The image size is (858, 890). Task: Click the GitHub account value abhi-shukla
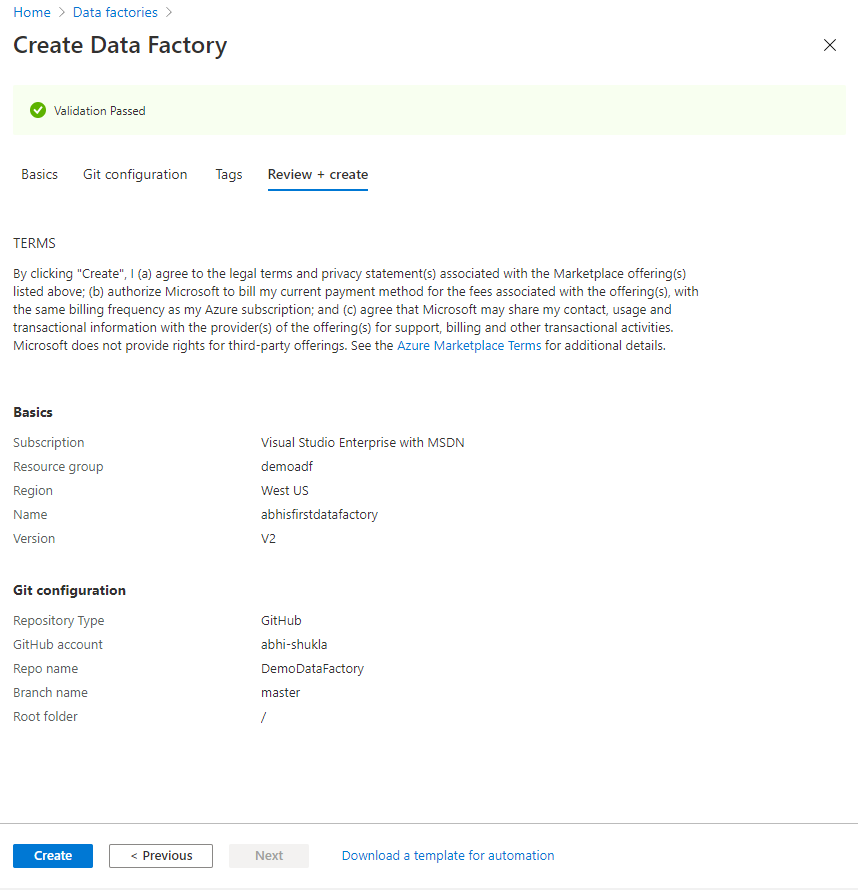point(296,645)
